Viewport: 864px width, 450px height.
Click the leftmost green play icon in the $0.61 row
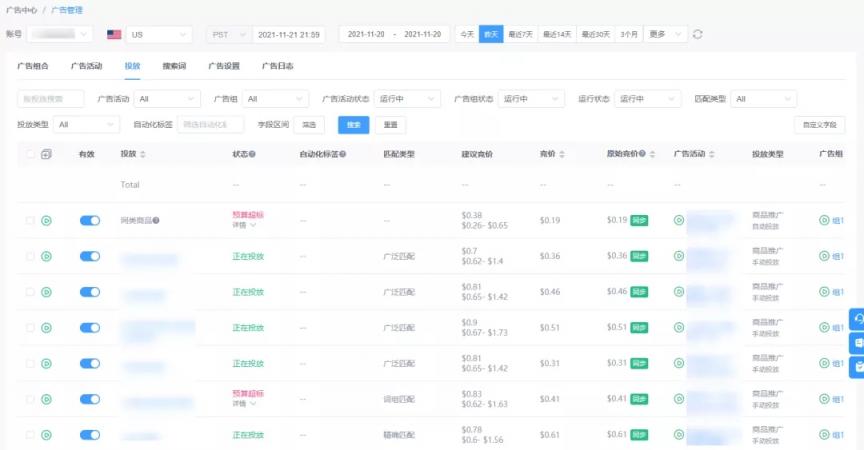point(46,435)
